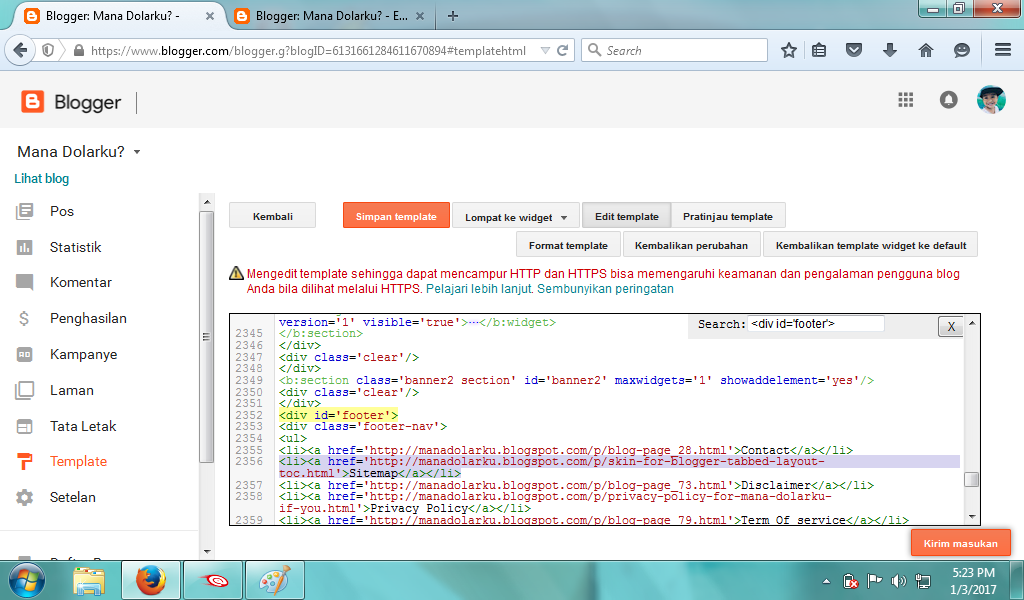
Task: Bookmark this page with star icon
Action: pos(789,50)
